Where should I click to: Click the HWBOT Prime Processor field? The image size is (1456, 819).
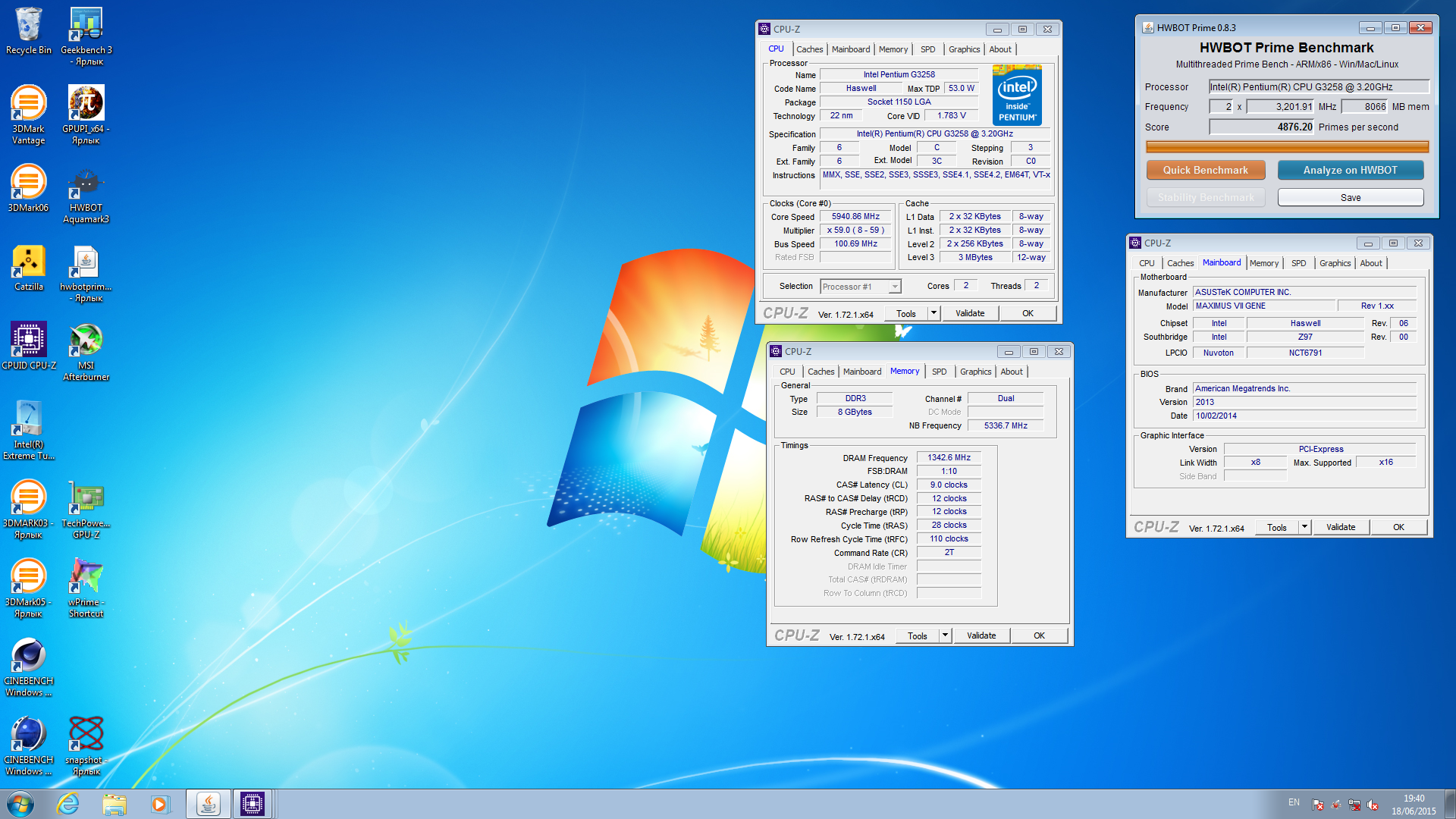(x=1319, y=87)
